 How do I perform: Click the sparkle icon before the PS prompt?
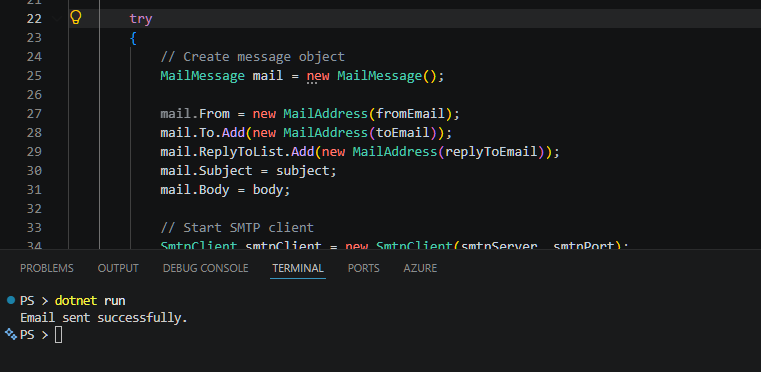[11, 334]
